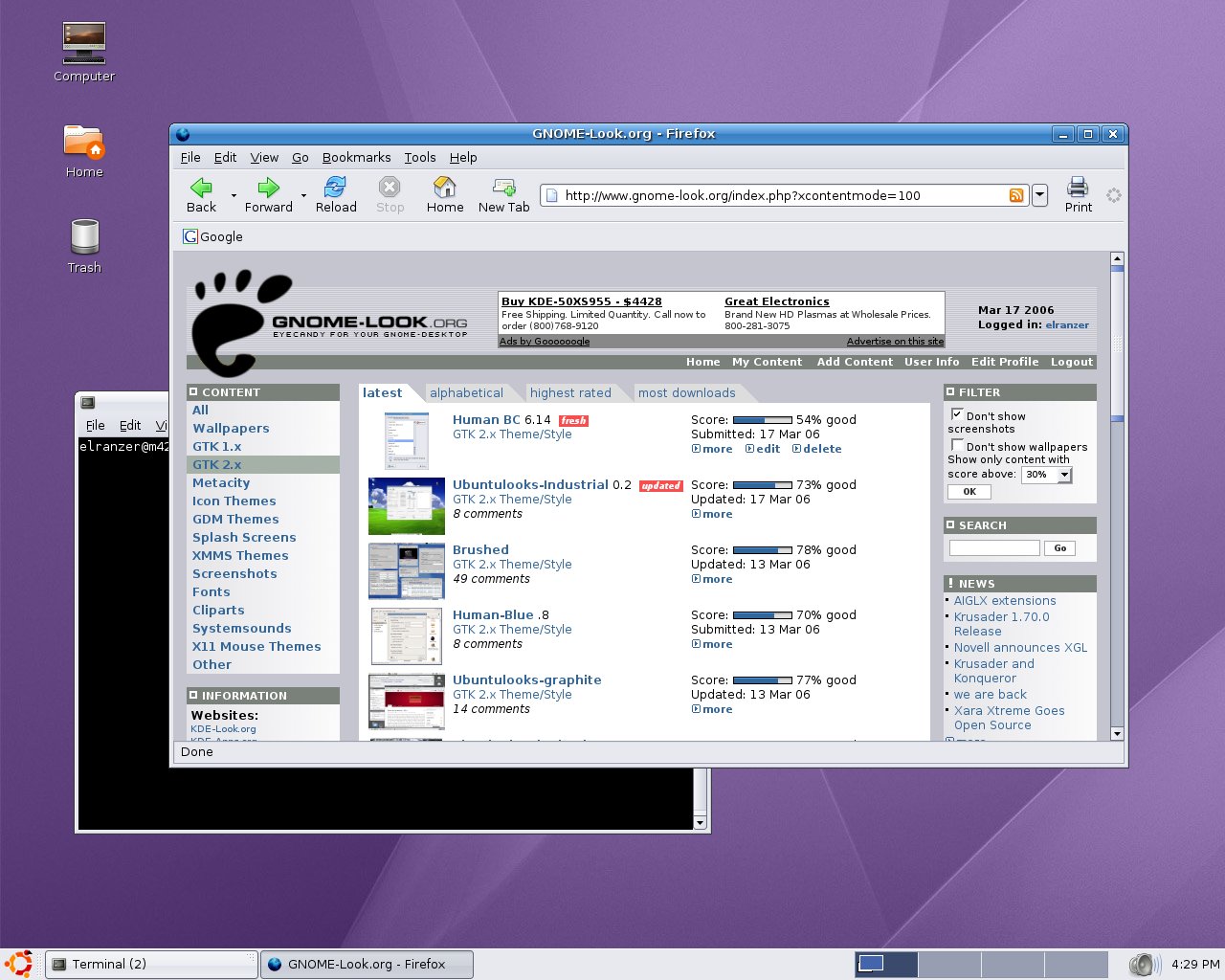This screenshot has height=980, width=1225.
Task: Click the 4:29 PM clock in panel
Action: pyautogui.click(x=1195, y=964)
